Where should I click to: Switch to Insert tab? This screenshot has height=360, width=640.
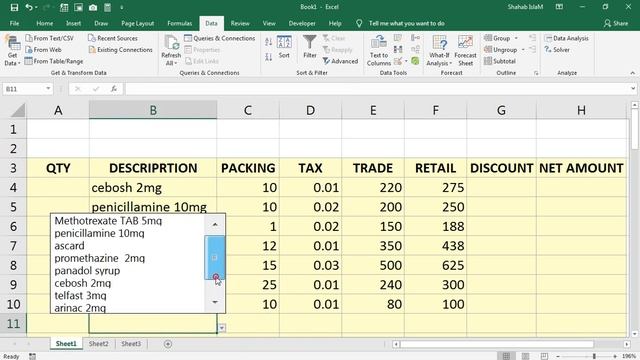tap(73, 23)
